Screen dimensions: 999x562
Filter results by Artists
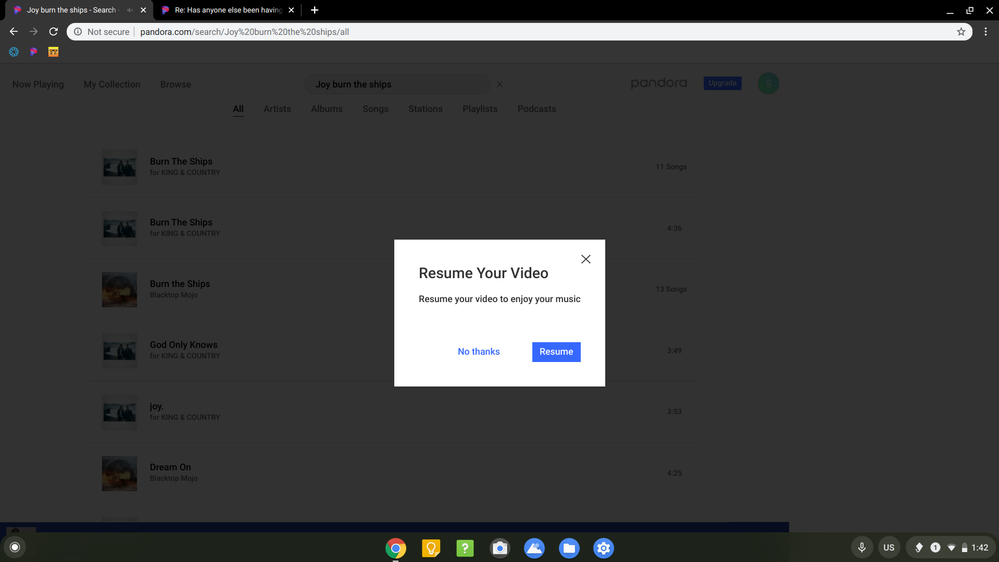coord(277,109)
